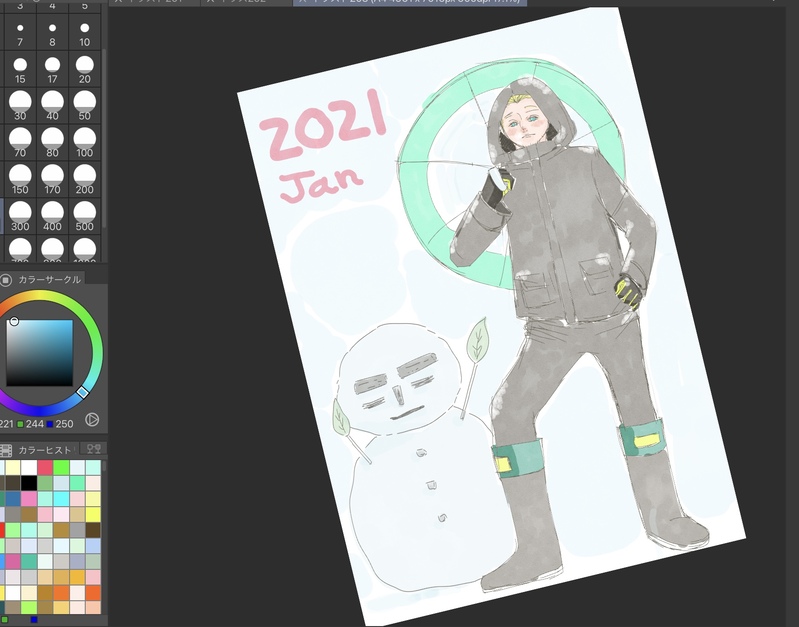
Task: Switch brush size to 150
Action: pyautogui.click(x=20, y=179)
